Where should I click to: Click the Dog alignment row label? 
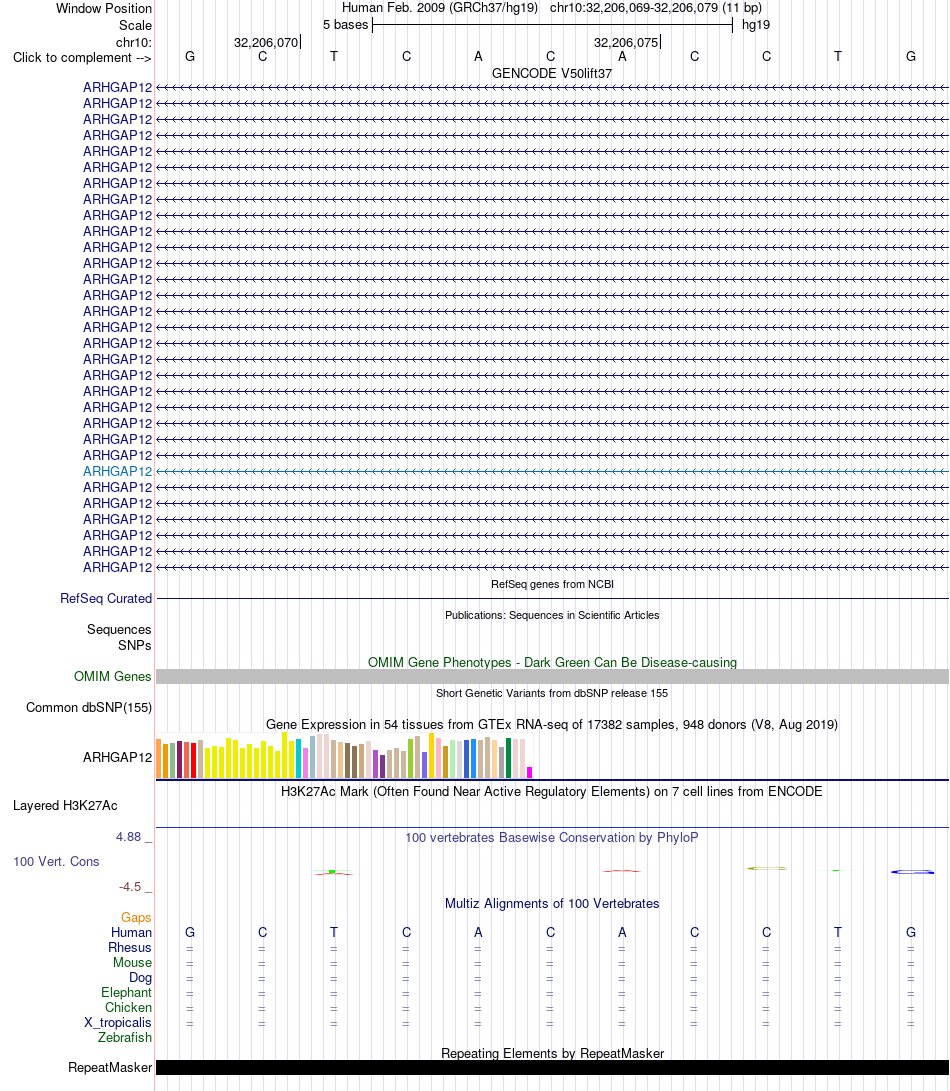(140, 978)
